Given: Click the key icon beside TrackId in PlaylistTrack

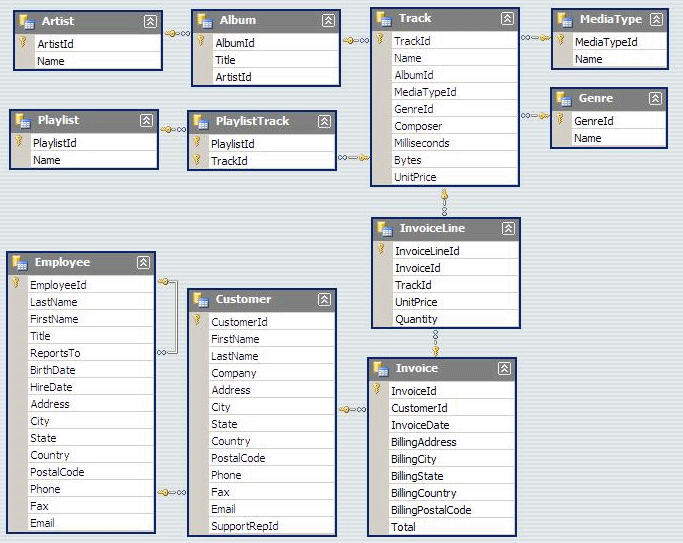Looking at the screenshot, I should coord(197,159).
